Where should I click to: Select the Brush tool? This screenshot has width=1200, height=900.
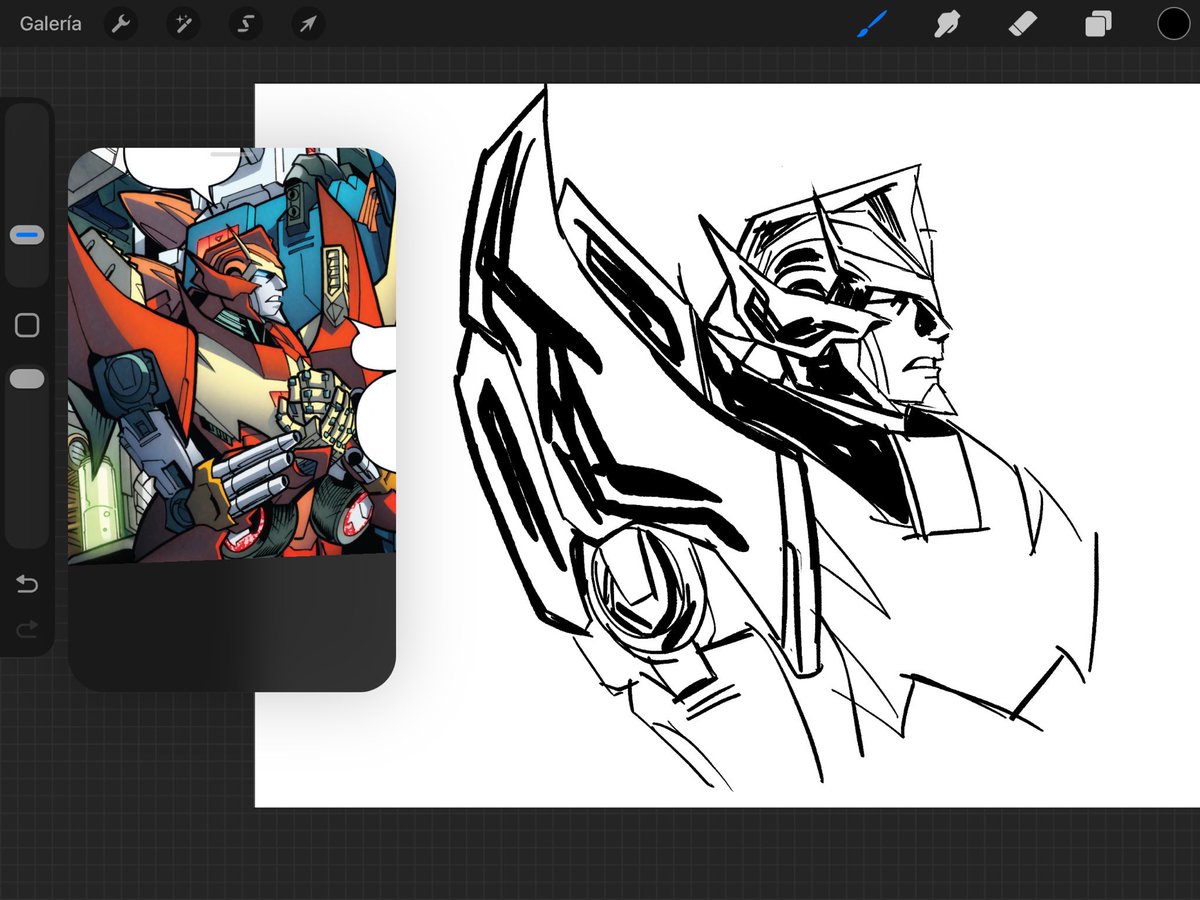(871, 23)
